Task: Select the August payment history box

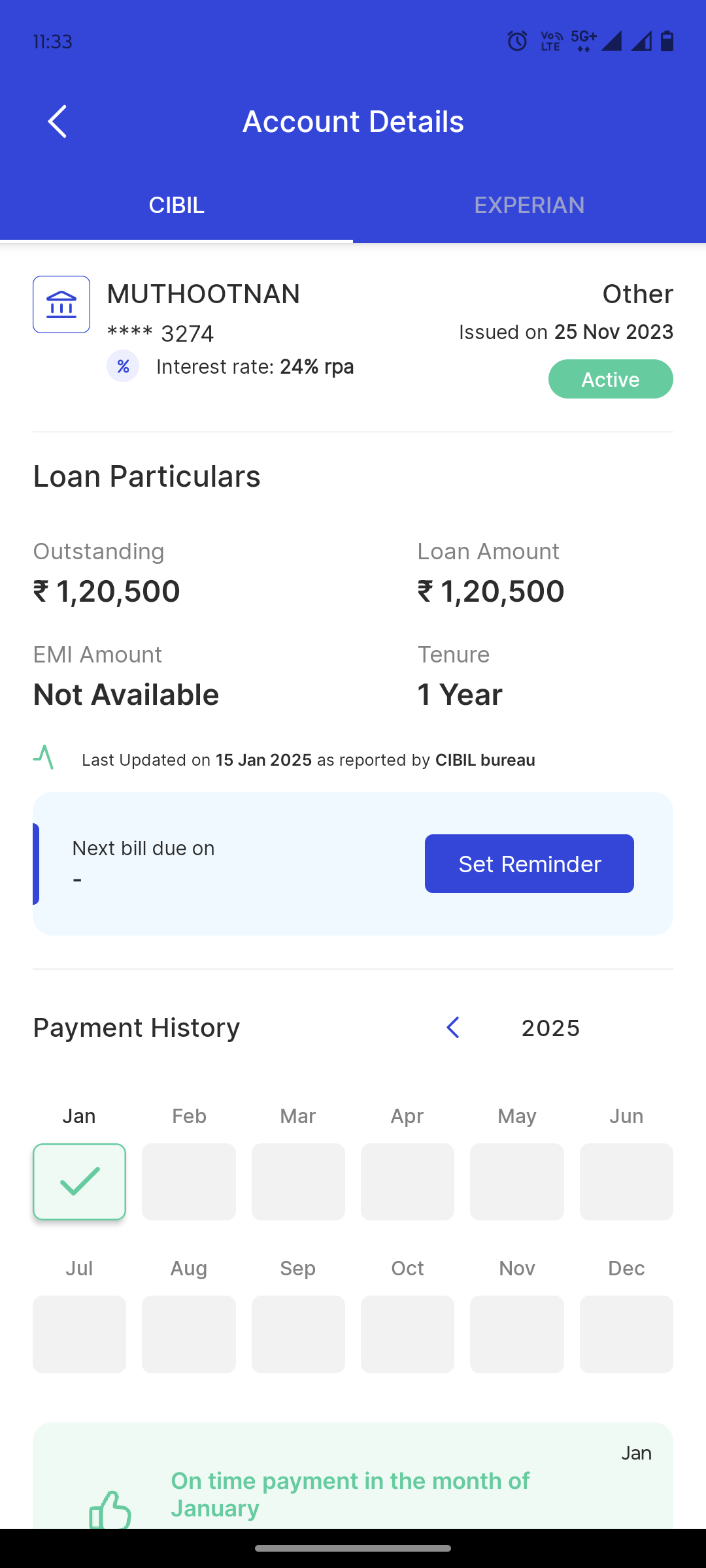Action: pyautogui.click(x=189, y=1333)
